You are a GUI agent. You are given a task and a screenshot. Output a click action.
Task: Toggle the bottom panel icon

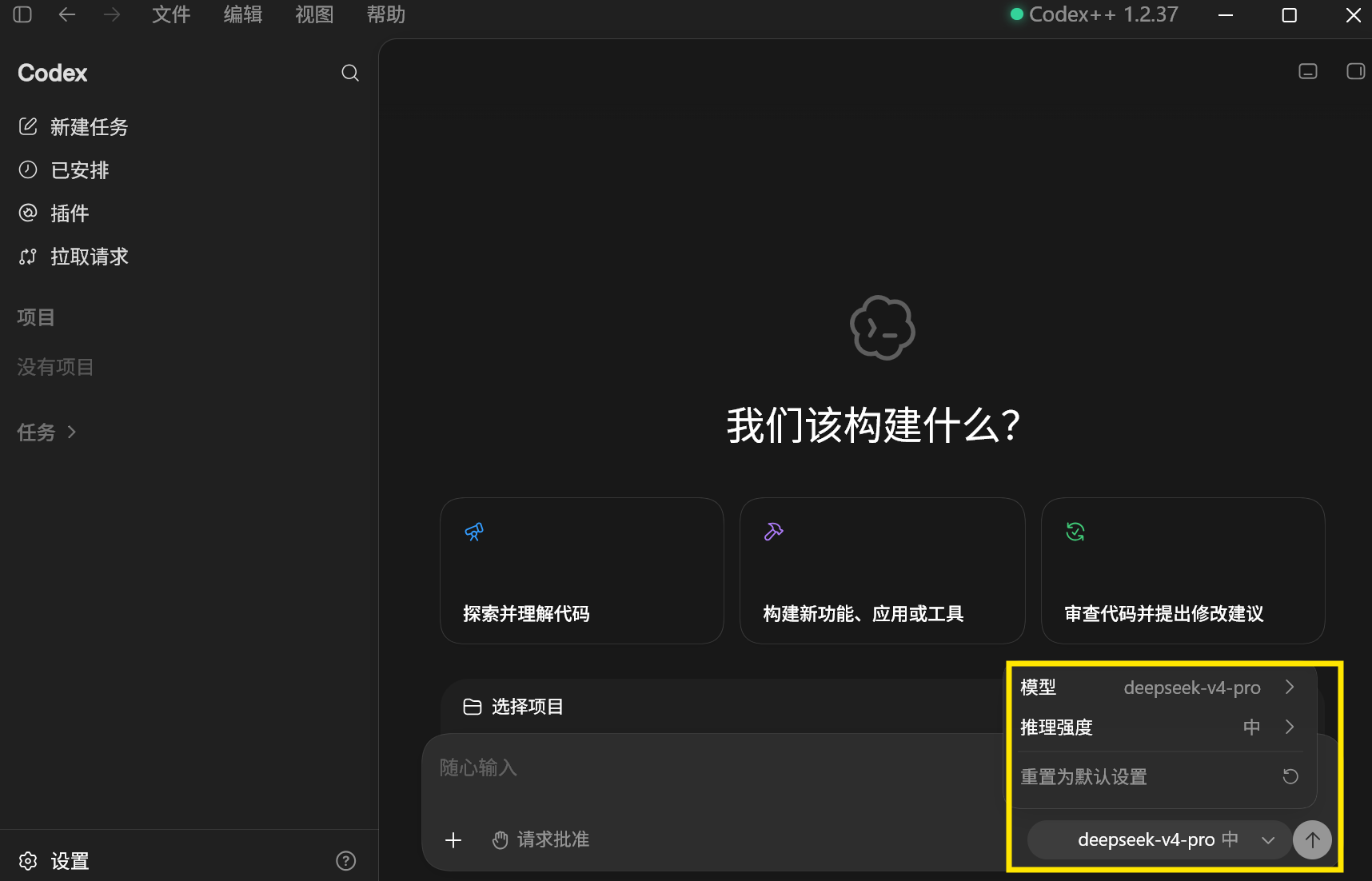tap(1308, 71)
